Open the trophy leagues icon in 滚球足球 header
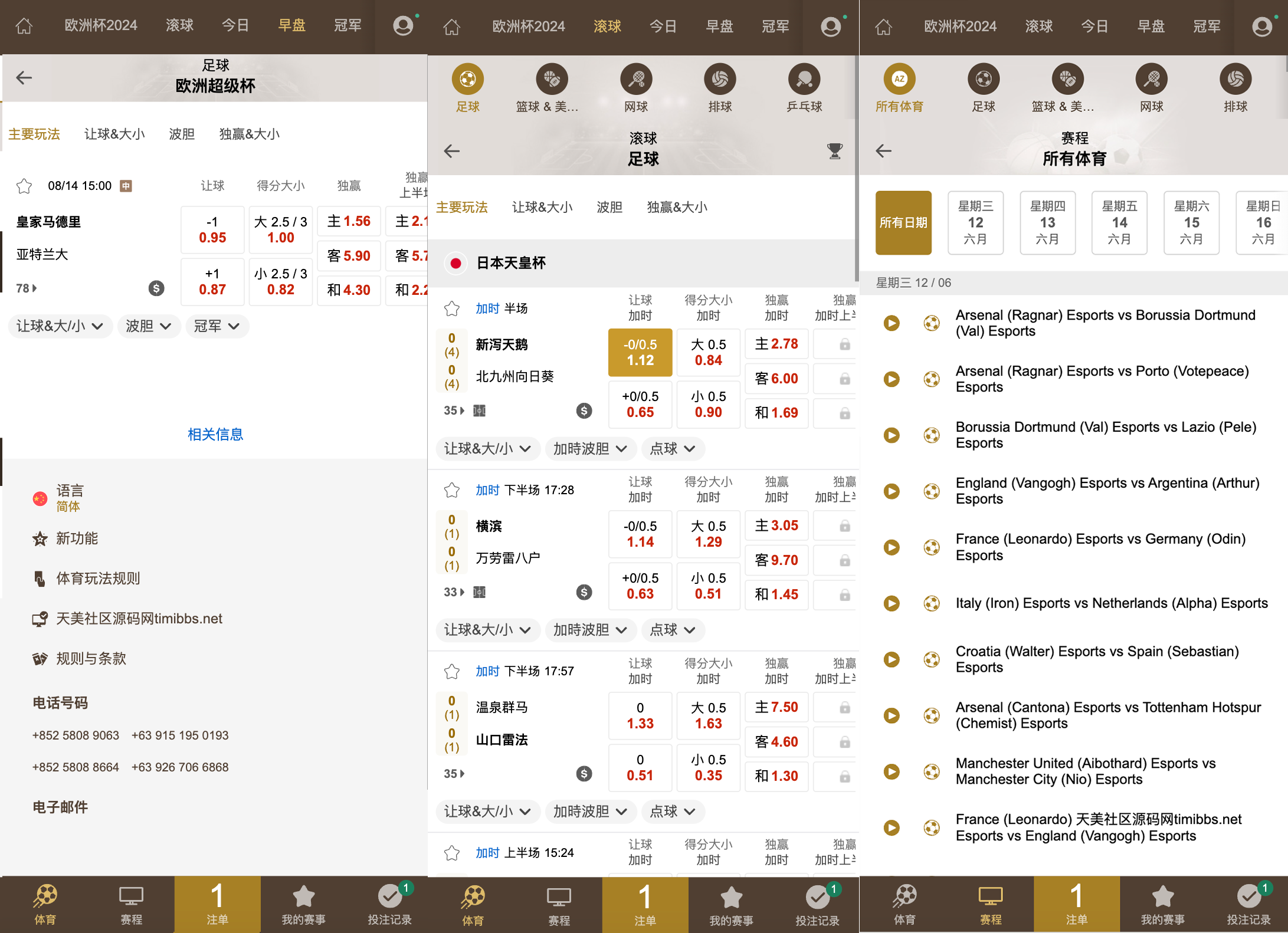Viewport: 1288px width, 933px height. coord(834,151)
